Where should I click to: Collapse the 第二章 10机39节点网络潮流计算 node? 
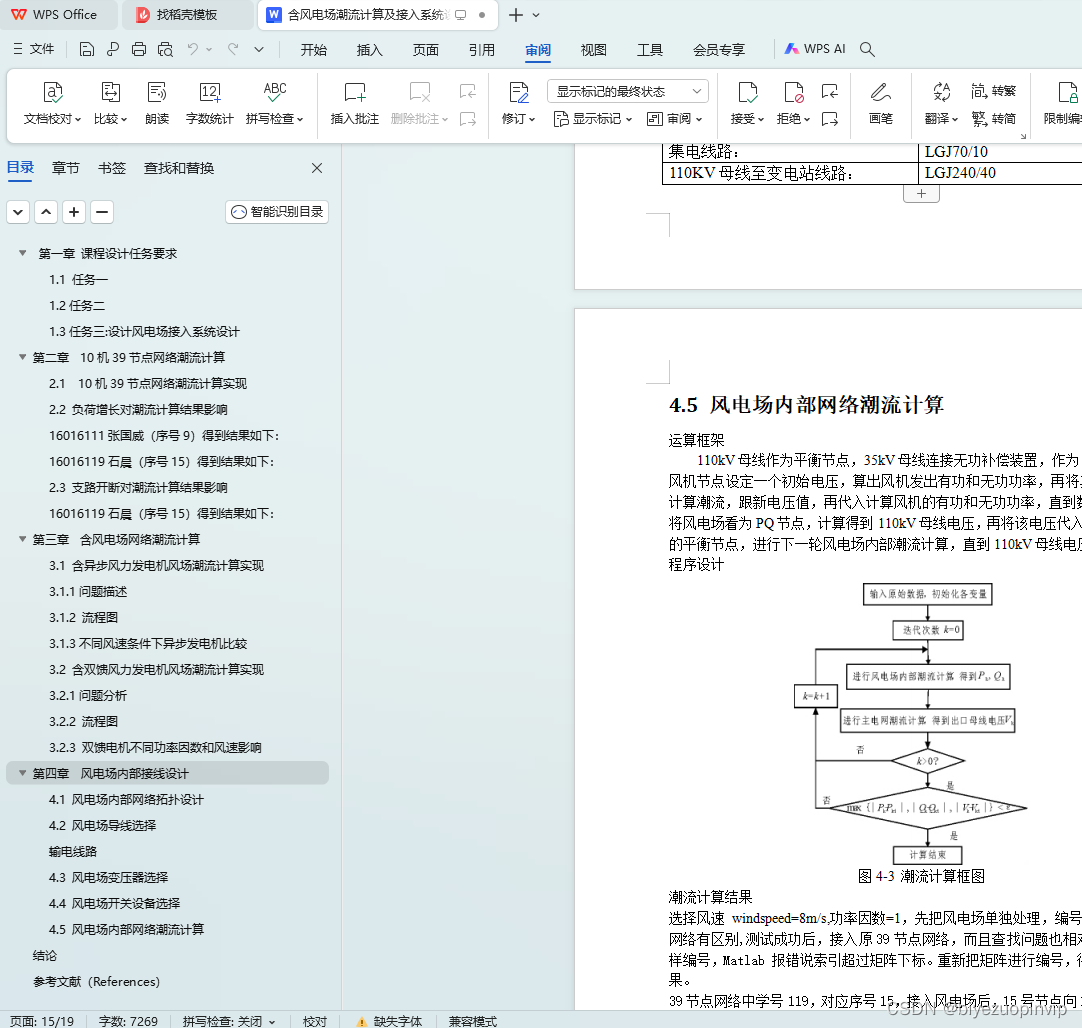pos(23,357)
